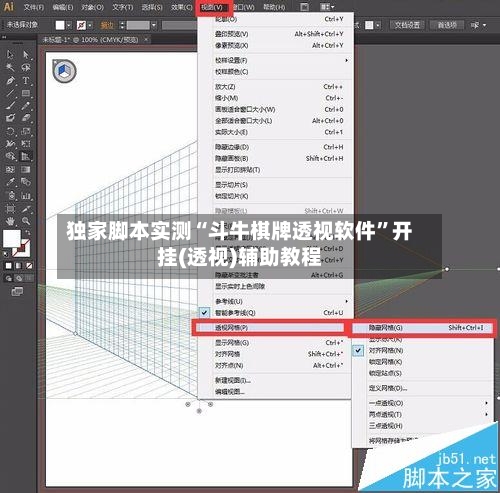Open the Change Screen Mode button
Screen dimensions: 500x493
click(17, 292)
